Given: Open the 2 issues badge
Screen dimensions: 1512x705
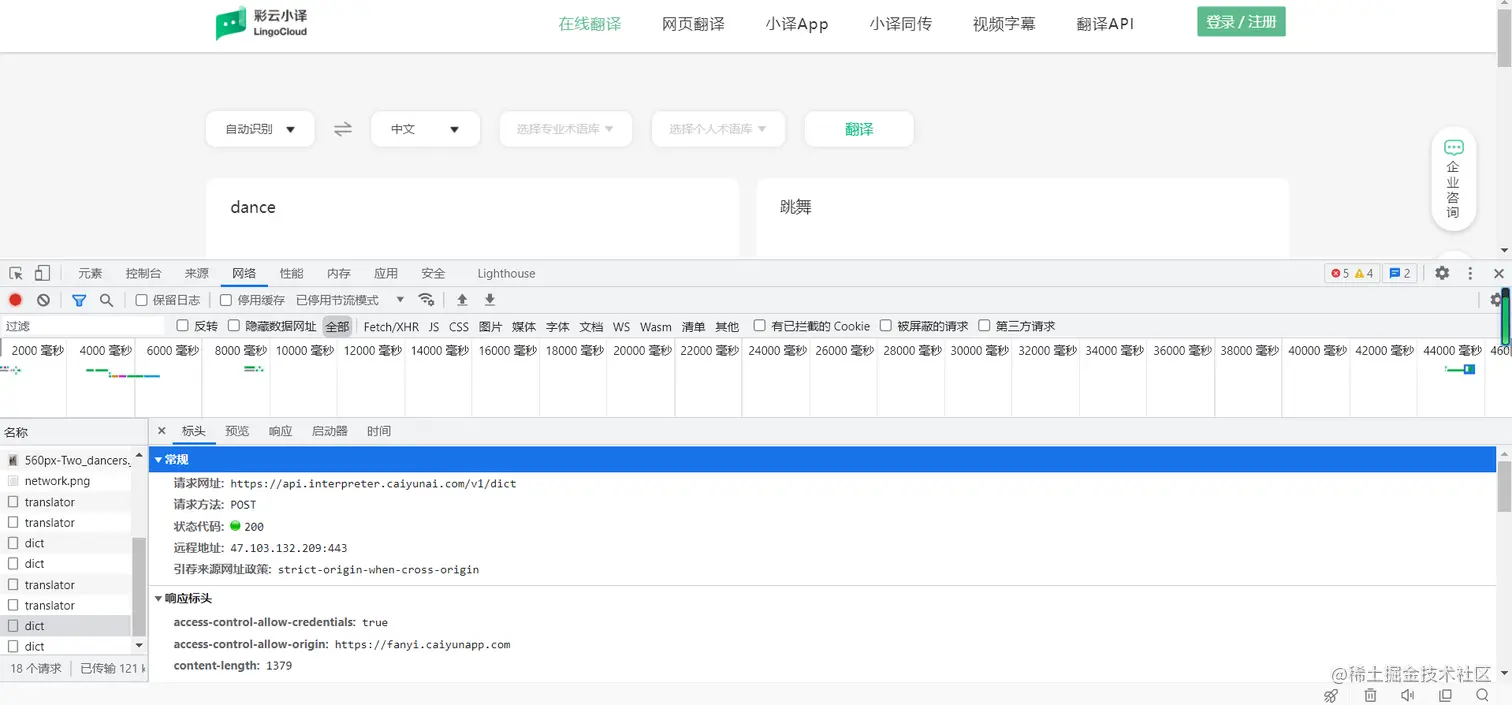Looking at the screenshot, I should click(1400, 273).
